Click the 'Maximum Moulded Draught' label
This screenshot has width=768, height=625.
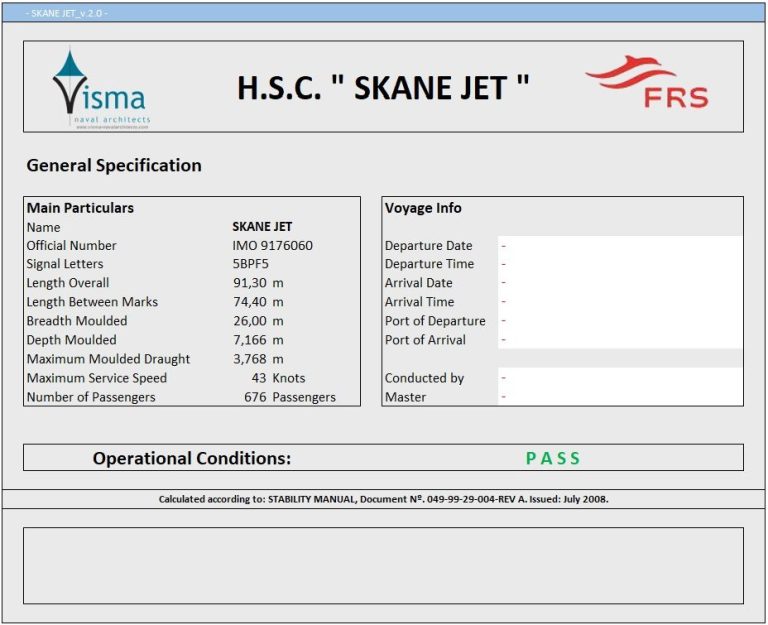[108, 359]
